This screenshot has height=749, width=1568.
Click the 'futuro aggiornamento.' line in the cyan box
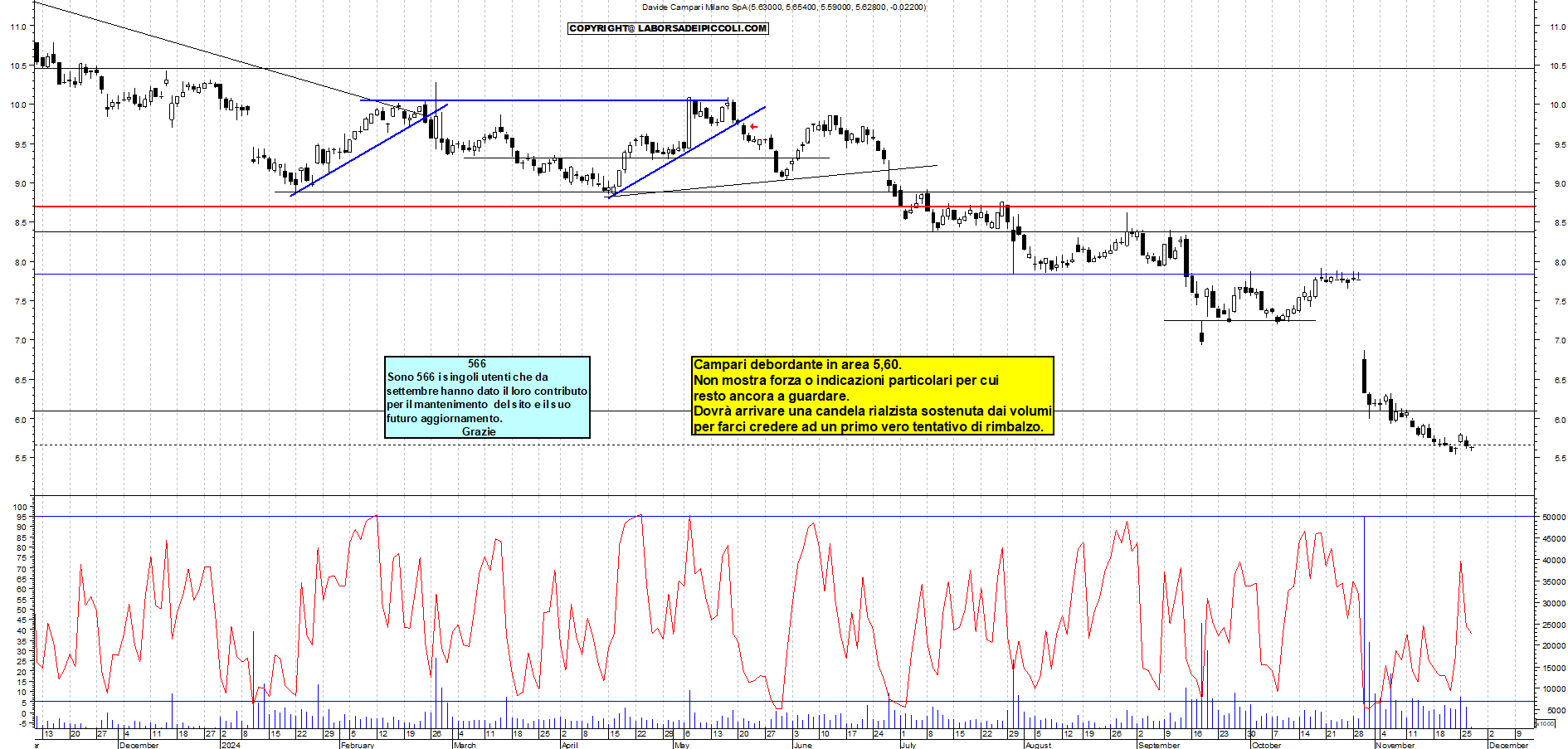click(x=445, y=418)
